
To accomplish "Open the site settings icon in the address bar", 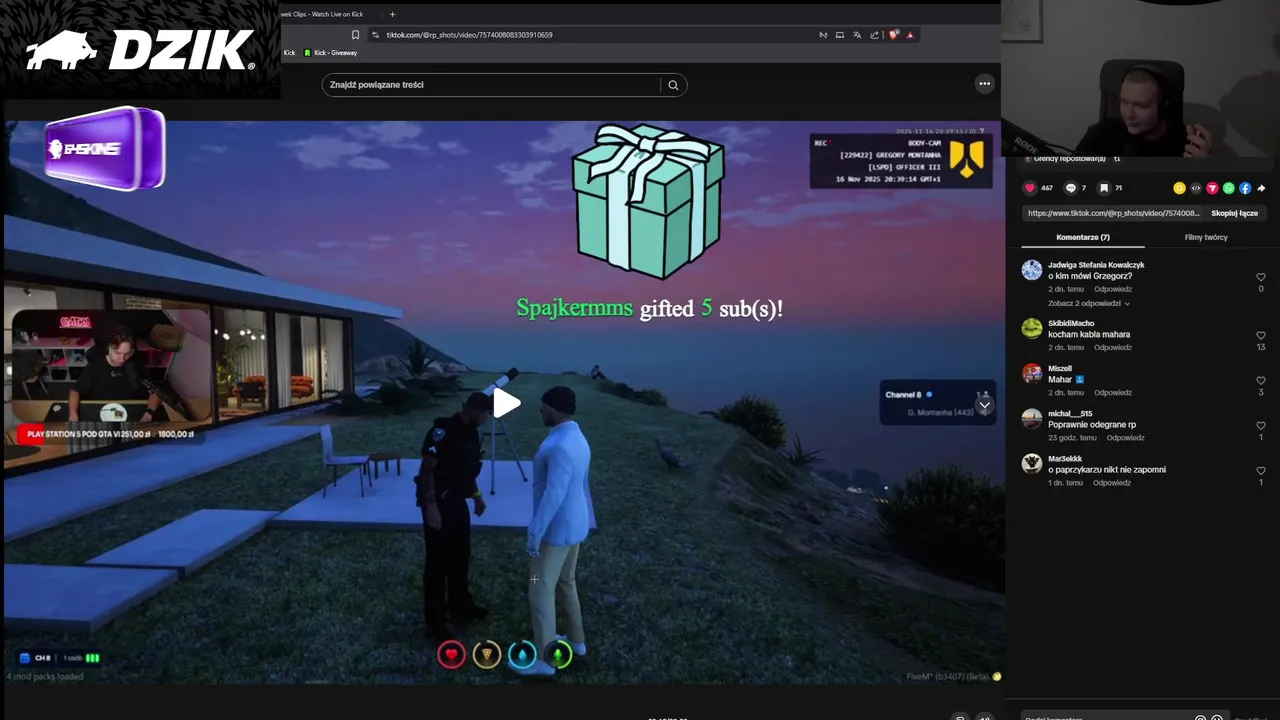I will 375,35.
